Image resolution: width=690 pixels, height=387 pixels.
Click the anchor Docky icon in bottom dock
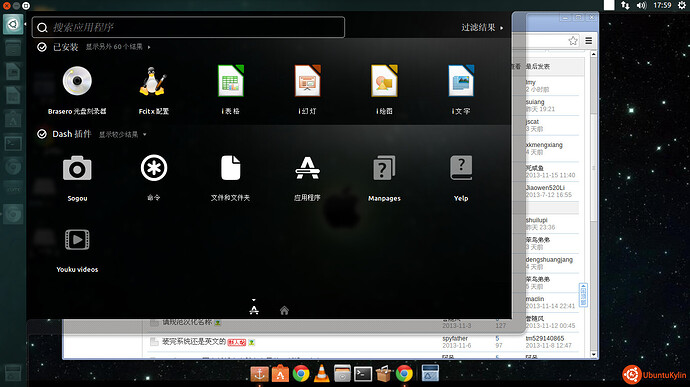coord(259,374)
